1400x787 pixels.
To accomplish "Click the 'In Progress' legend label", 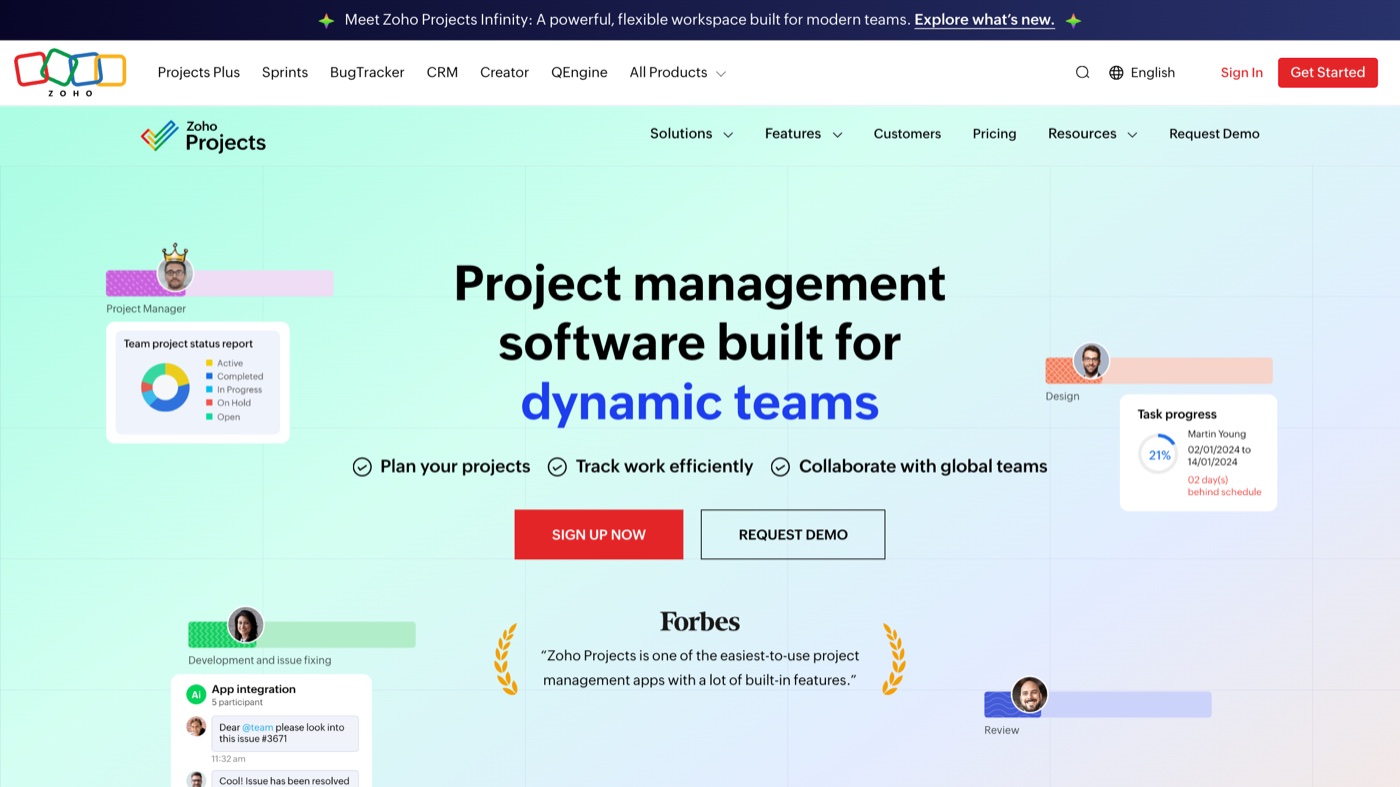I will (x=239, y=390).
